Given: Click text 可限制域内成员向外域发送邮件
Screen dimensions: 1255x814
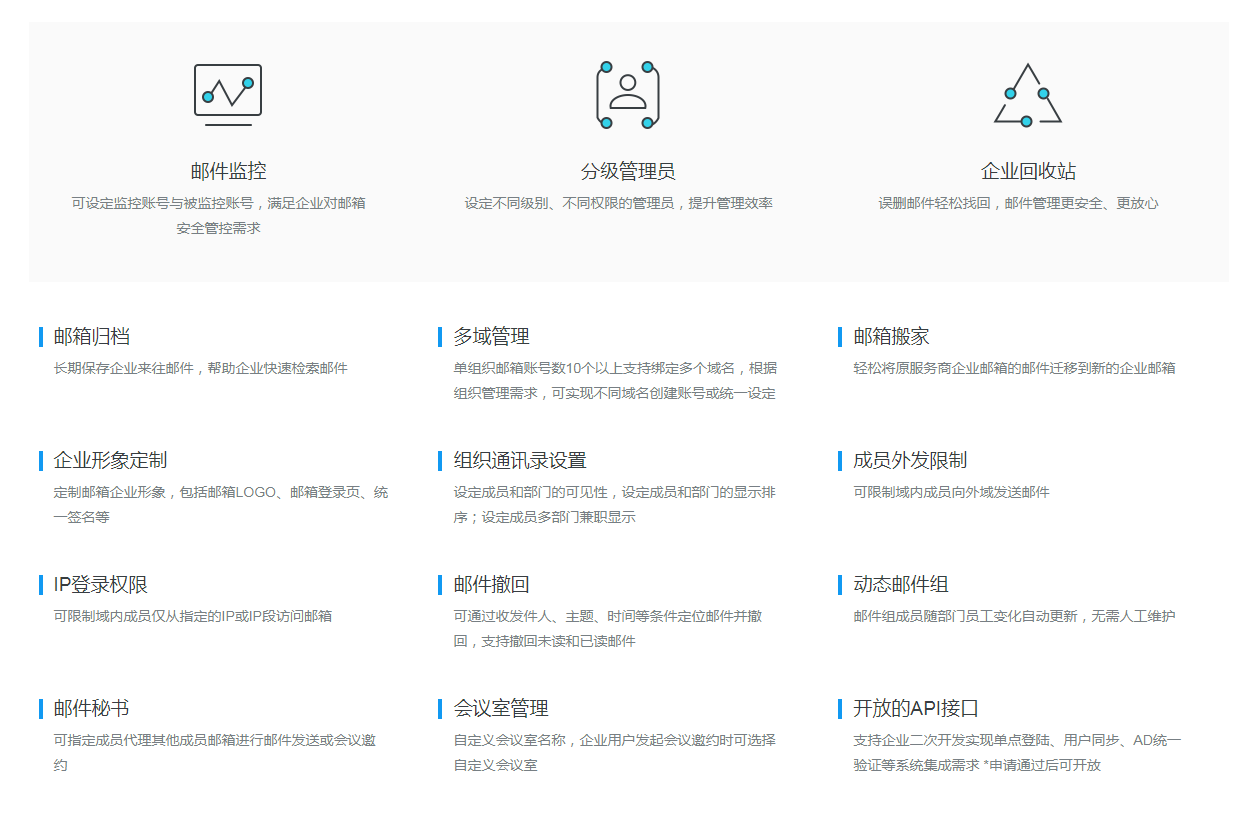Looking at the screenshot, I should 951,492.
